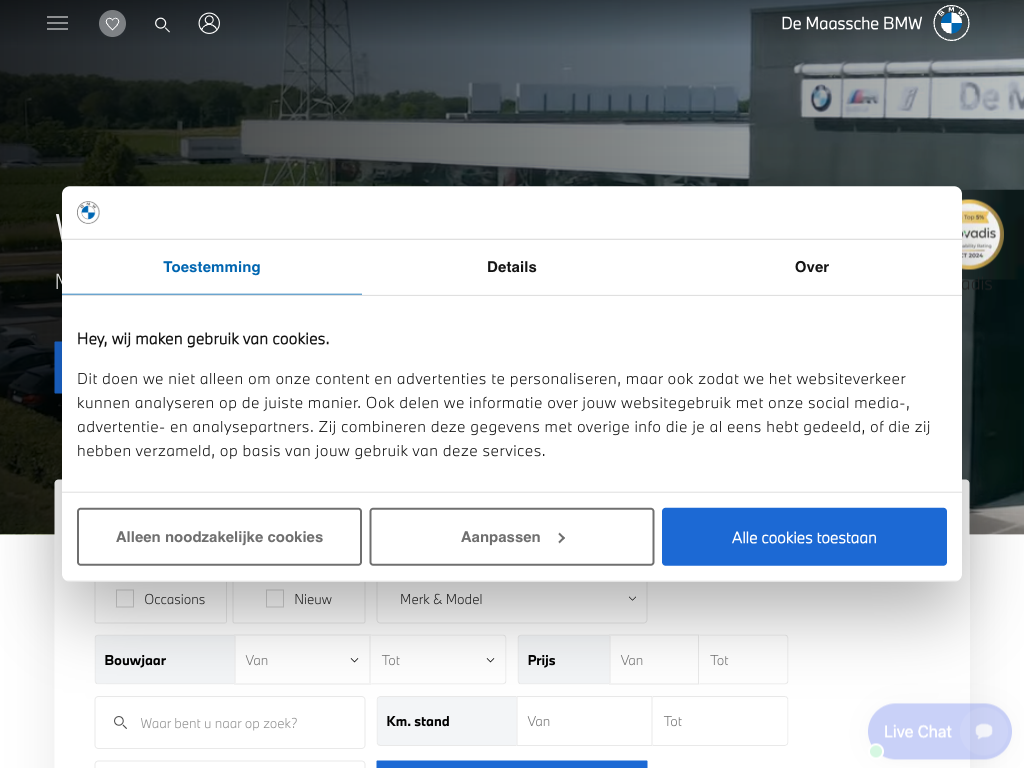Image resolution: width=1024 pixels, height=768 pixels.
Task: Switch to the Details tab
Action: click(x=512, y=267)
